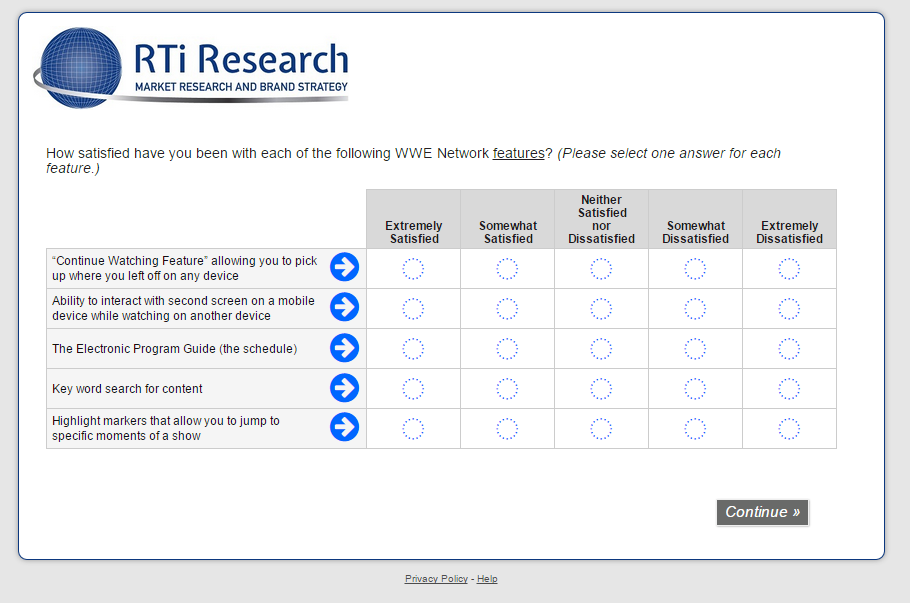This screenshot has height=603, width=910.
Task: Select Extremely Dissatisfied for Electronic Program Guide
Action: 789,349
